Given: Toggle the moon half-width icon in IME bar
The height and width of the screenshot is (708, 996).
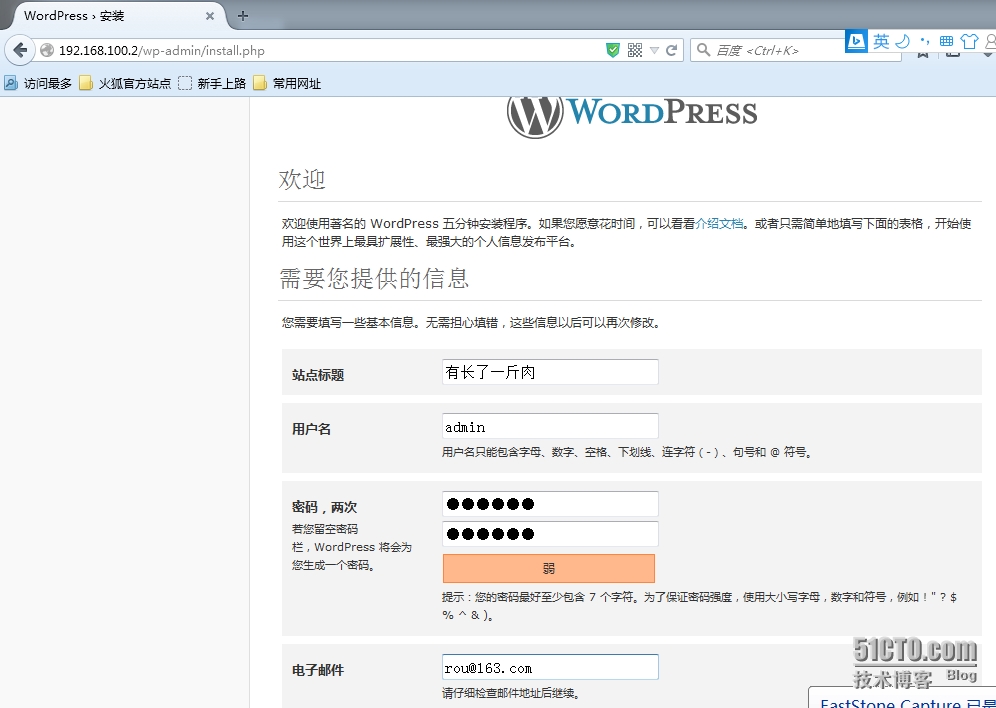Looking at the screenshot, I should [902, 42].
